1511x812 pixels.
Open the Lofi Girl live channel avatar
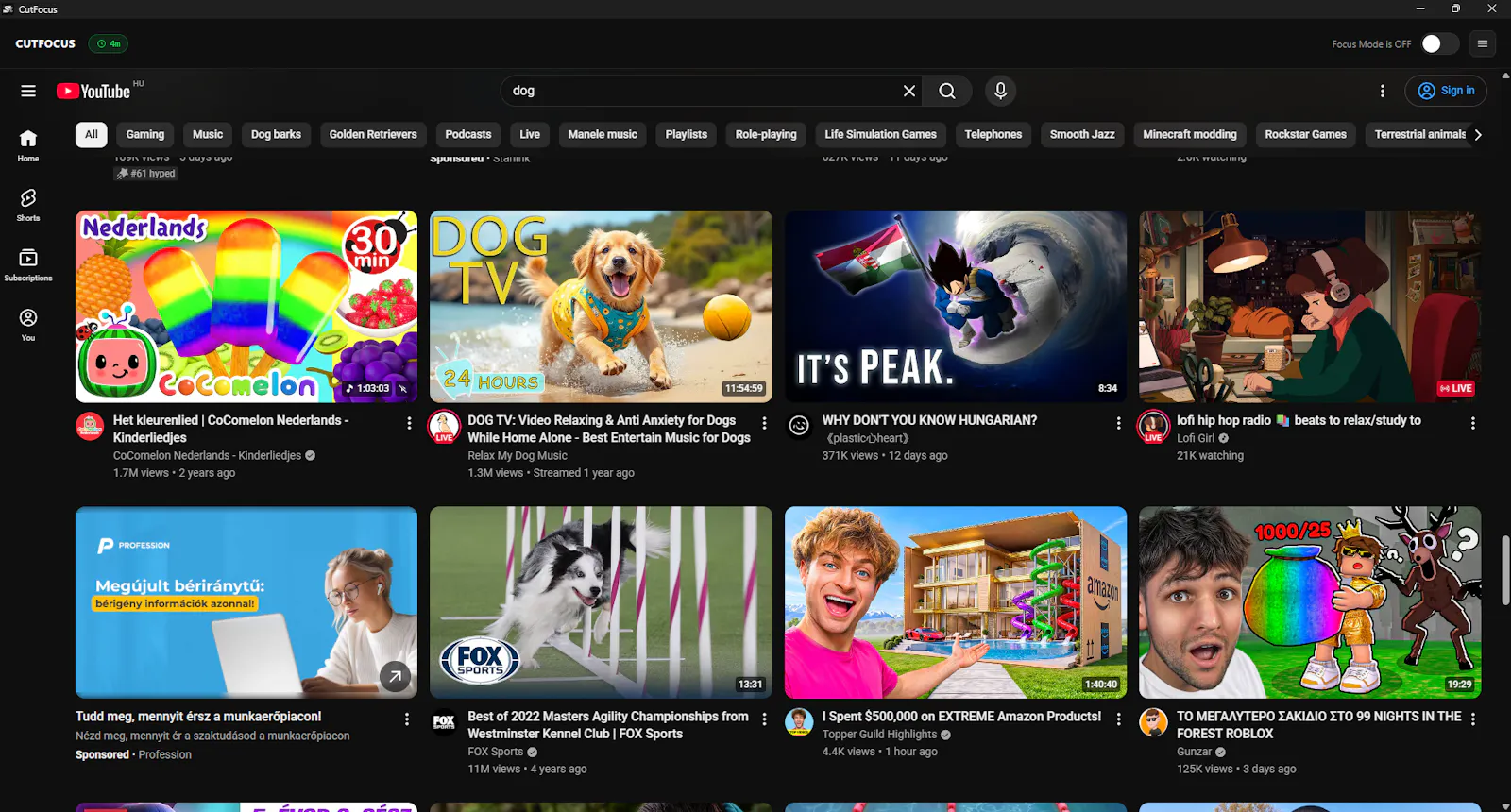1153,426
